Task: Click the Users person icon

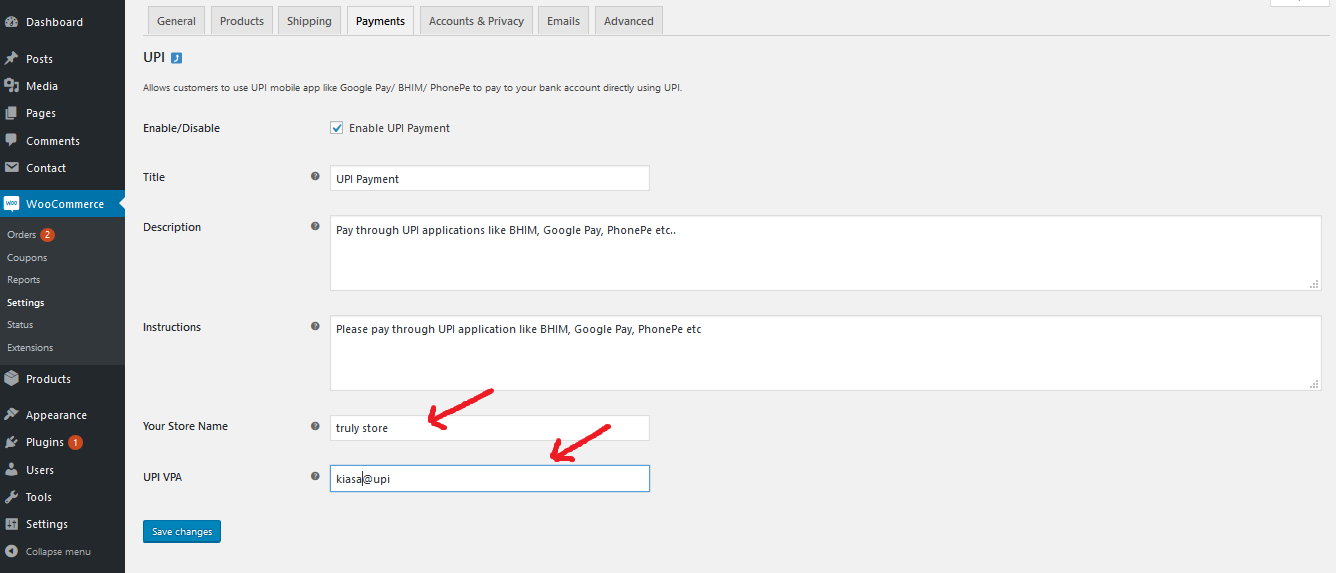Action: (12, 470)
